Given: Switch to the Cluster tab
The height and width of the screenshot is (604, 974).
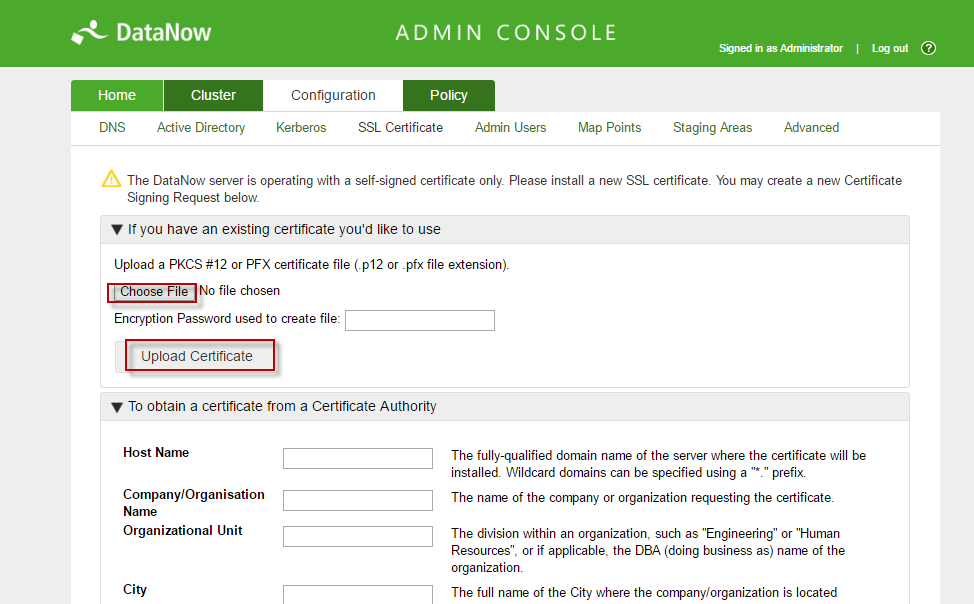Looking at the screenshot, I should pos(213,95).
